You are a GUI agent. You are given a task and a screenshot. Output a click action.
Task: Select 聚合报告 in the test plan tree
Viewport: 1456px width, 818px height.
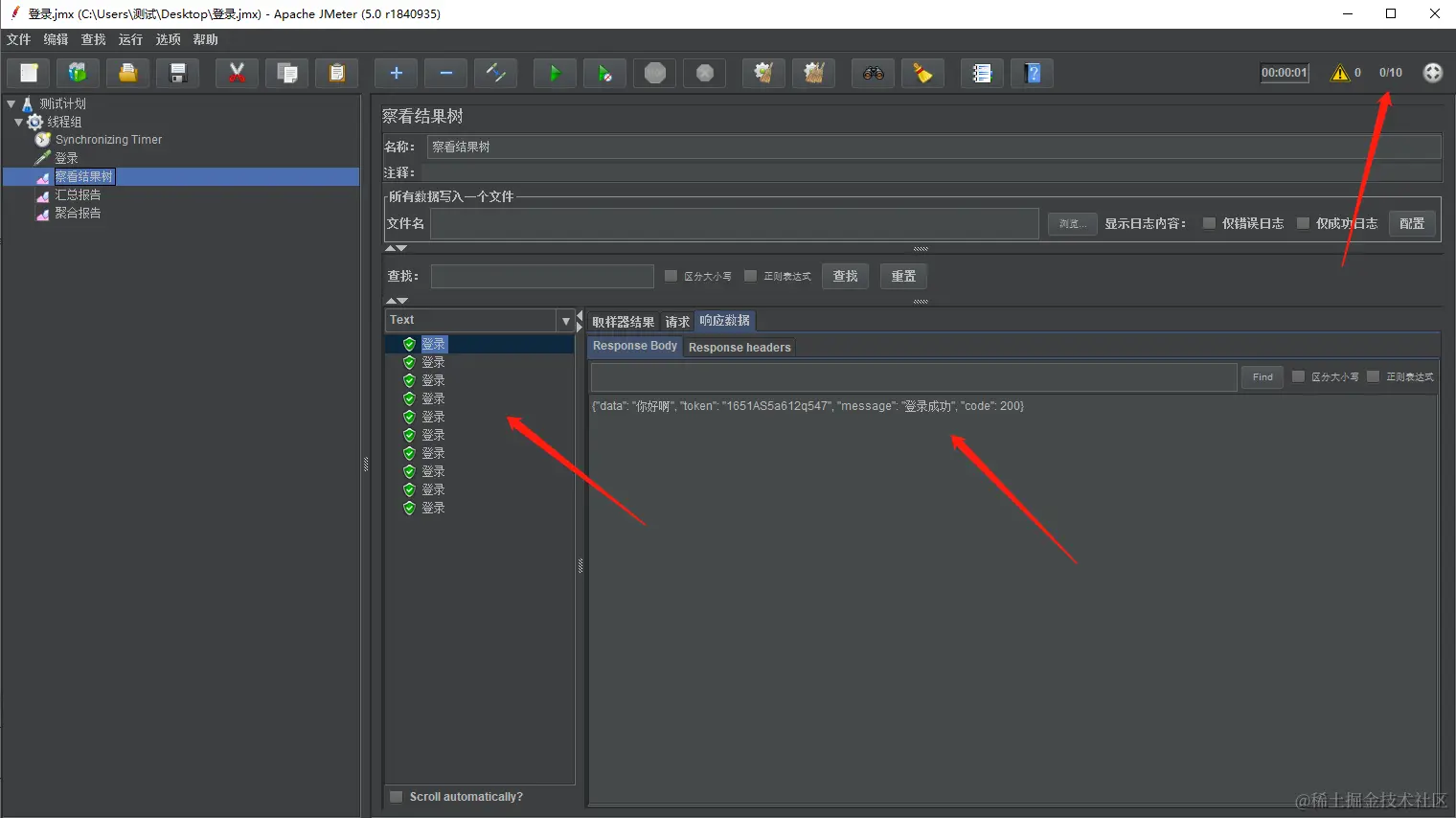click(x=78, y=213)
